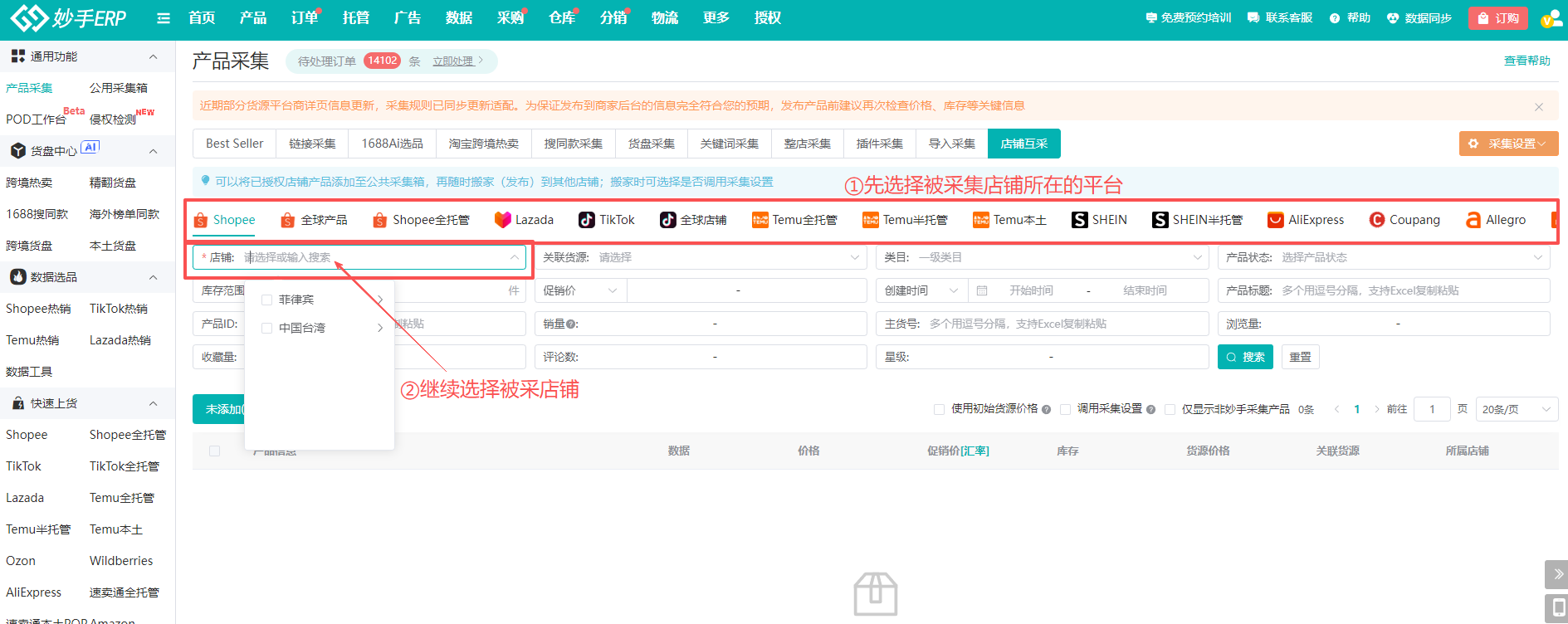Collapse the 通用功能 sidebar section
Screen dimensions: 1568x624
[153, 56]
